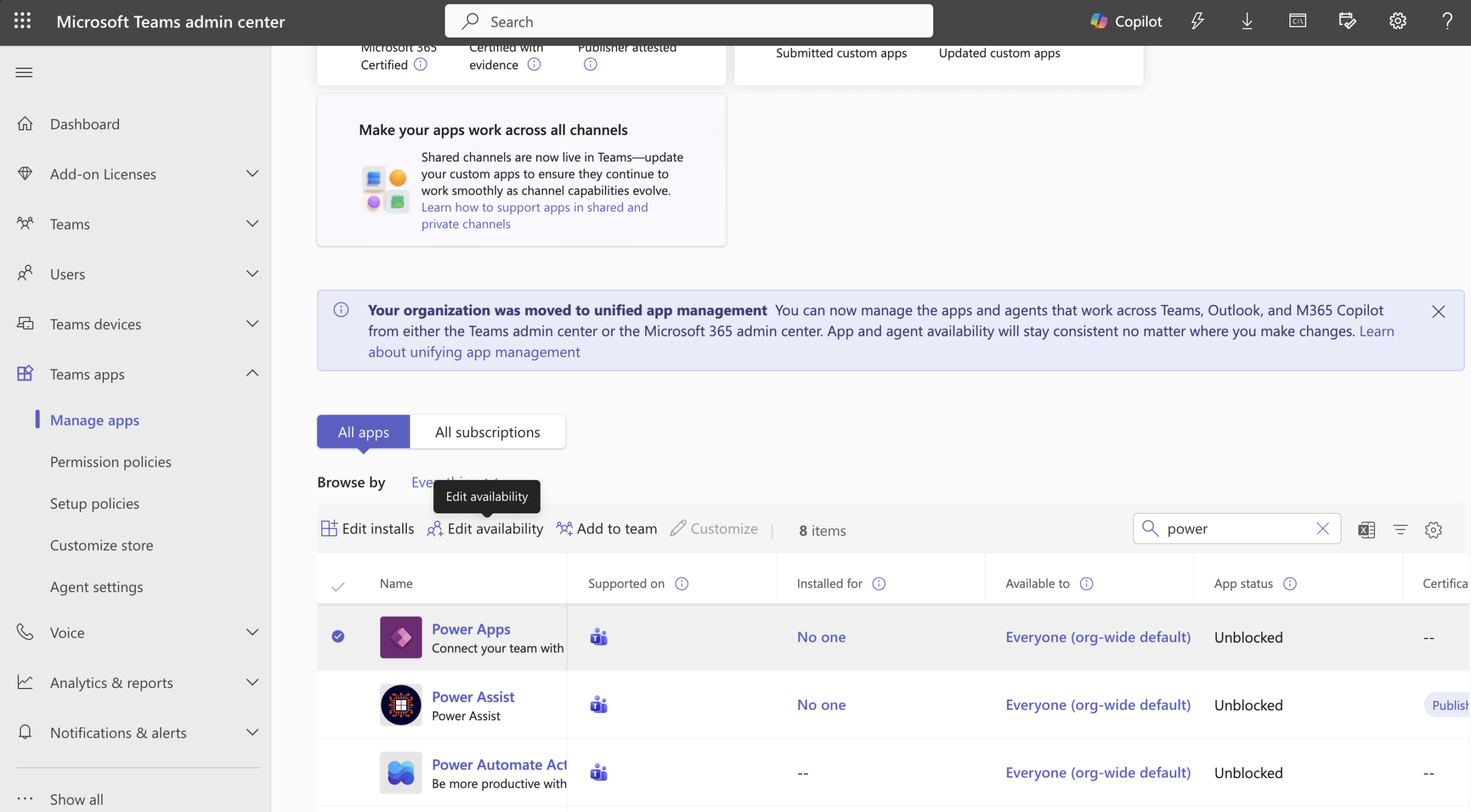
Task: Open the settings gear in the header
Action: [x=1397, y=21]
